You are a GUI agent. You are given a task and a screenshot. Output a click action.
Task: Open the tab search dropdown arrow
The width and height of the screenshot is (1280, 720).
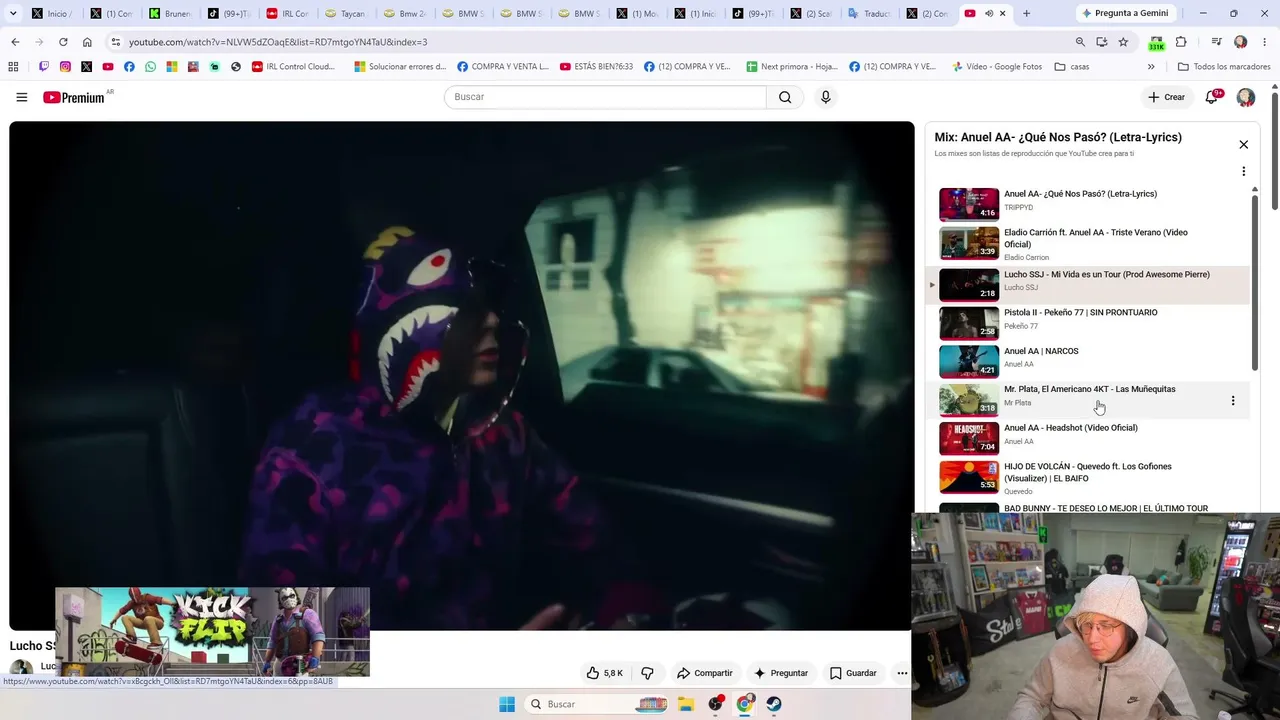coord(13,14)
